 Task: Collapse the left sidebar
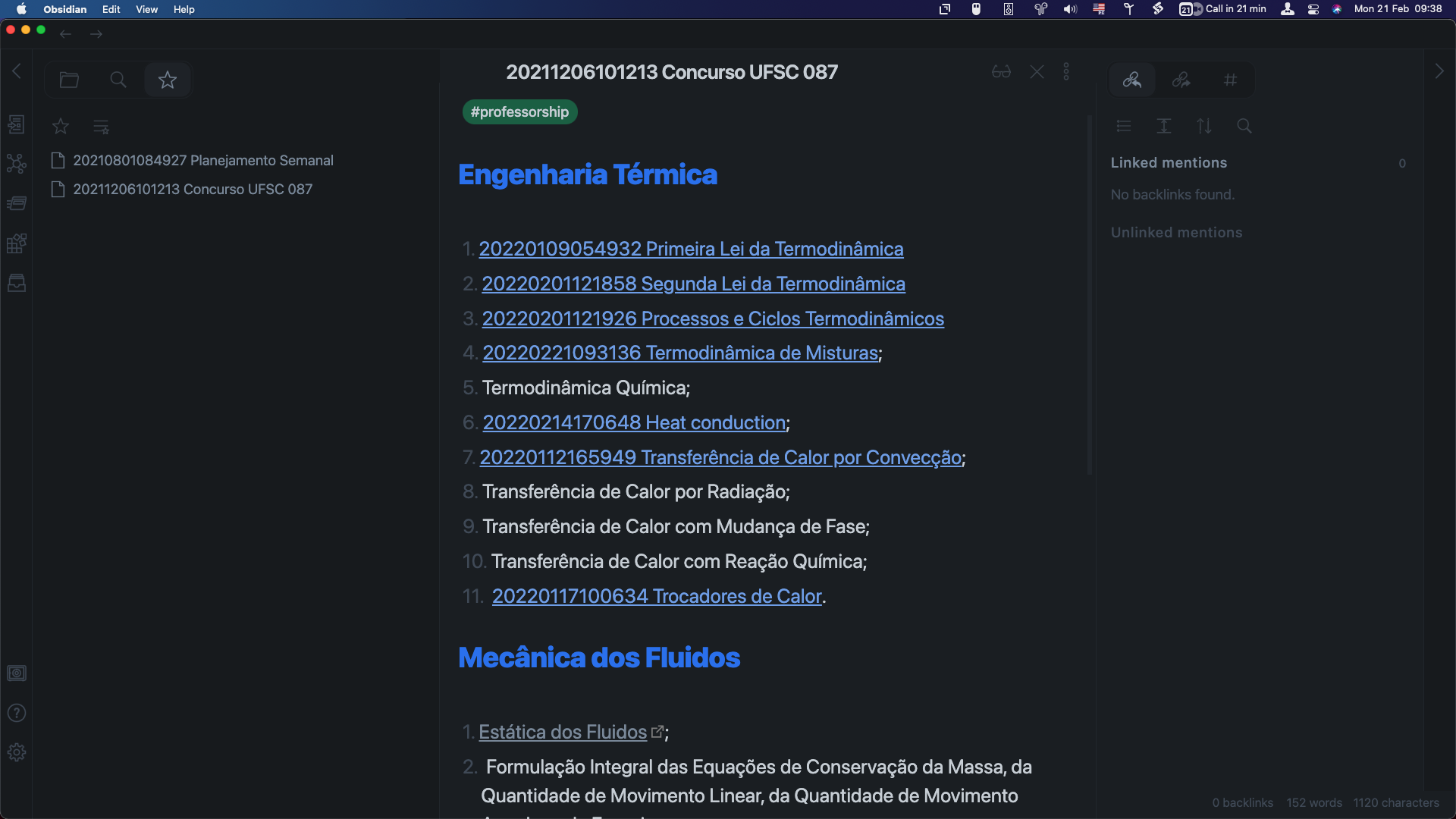click(16, 71)
